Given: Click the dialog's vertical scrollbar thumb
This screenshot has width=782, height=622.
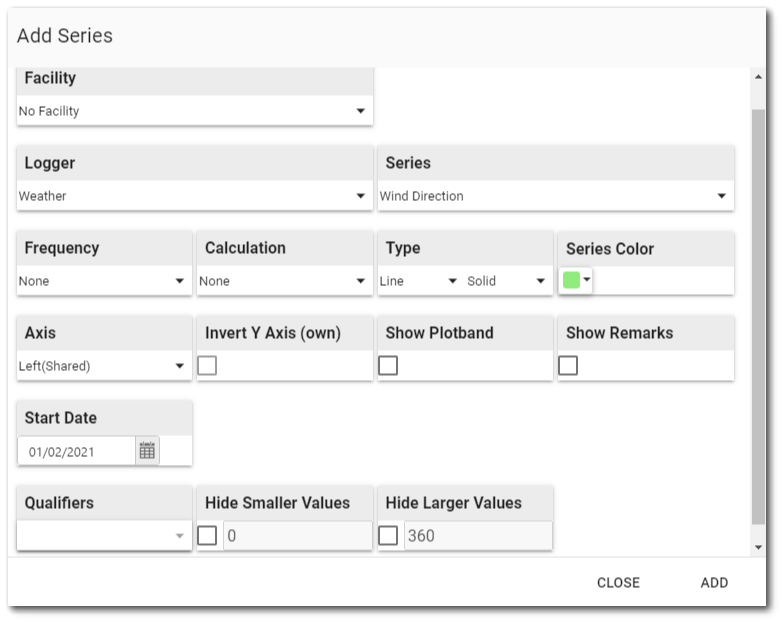Looking at the screenshot, I should pos(758,317).
